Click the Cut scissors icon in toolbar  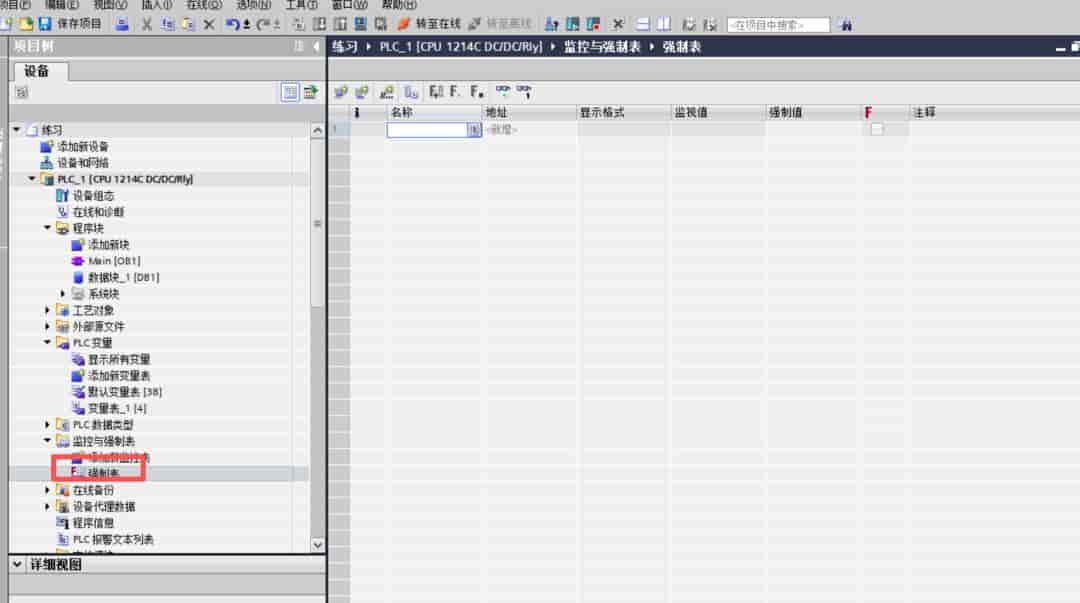pyautogui.click(x=147, y=24)
